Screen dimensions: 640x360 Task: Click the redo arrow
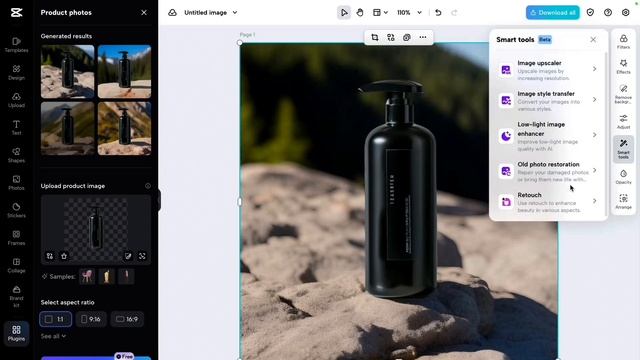pyautogui.click(x=454, y=13)
